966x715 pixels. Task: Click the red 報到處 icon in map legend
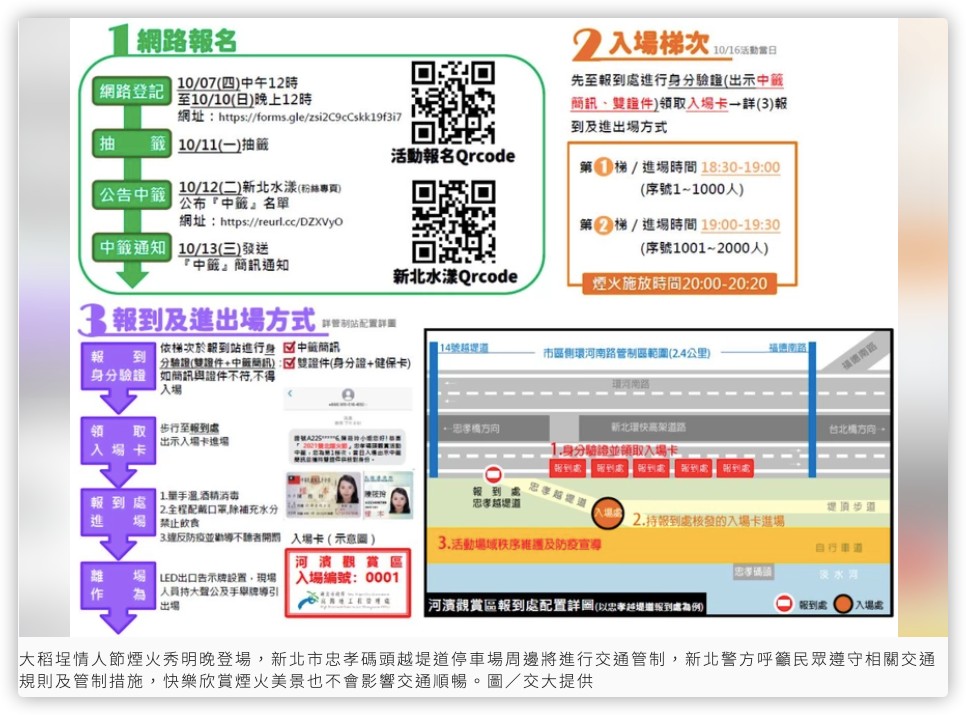(785, 604)
